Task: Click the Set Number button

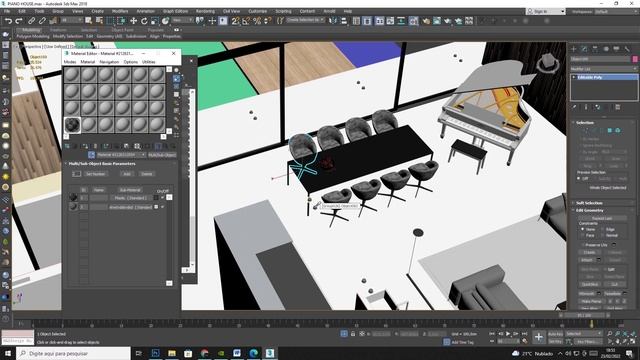Action: (x=96, y=174)
